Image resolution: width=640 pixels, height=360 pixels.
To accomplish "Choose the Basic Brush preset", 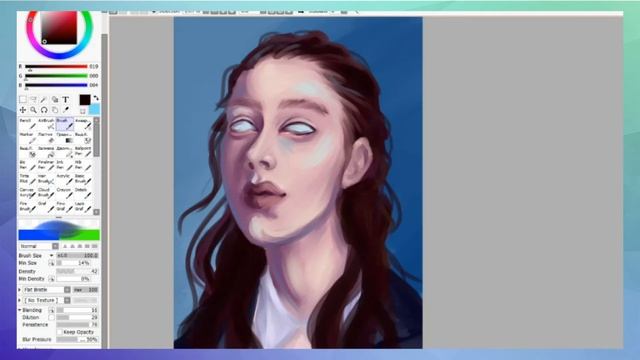I will click(x=83, y=179).
